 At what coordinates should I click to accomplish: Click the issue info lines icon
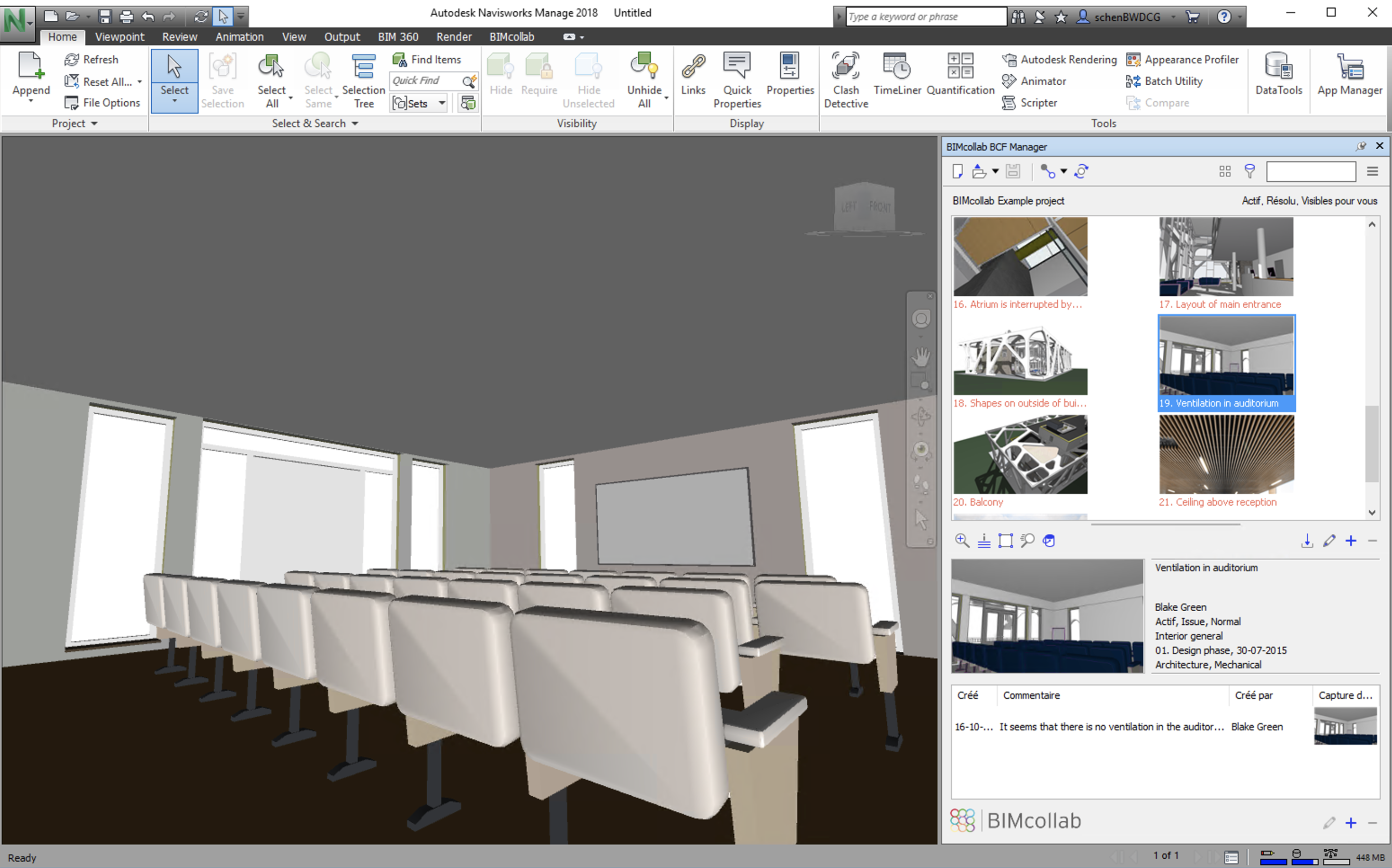[x=984, y=540]
